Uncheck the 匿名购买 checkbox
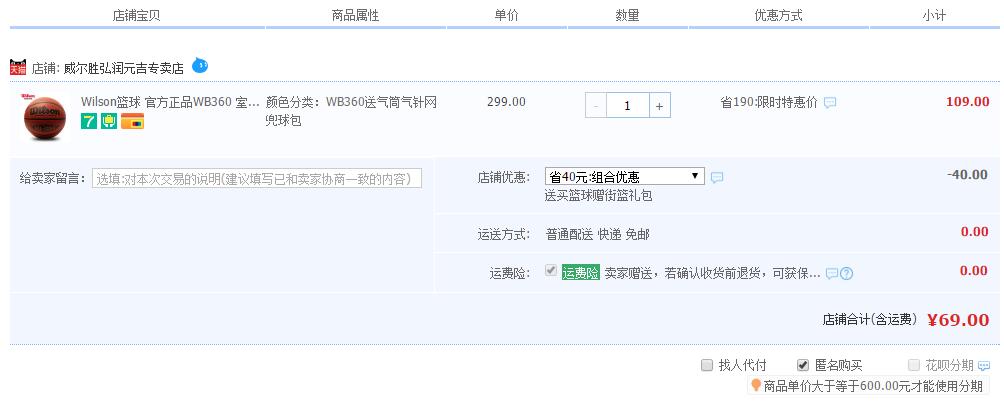Image resolution: width=1004 pixels, height=401 pixels. (803, 365)
